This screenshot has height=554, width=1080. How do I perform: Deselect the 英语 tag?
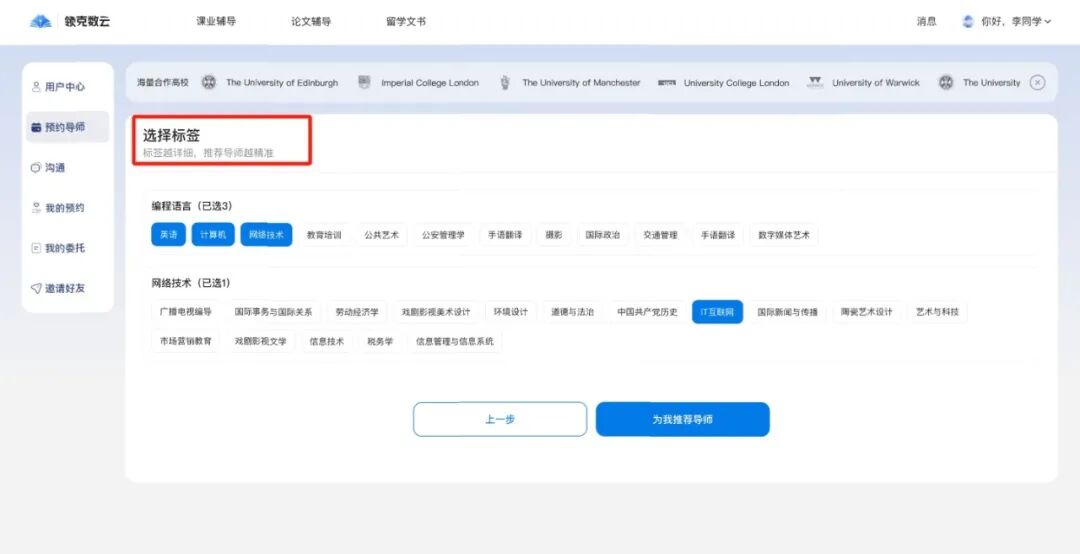(x=169, y=235)
